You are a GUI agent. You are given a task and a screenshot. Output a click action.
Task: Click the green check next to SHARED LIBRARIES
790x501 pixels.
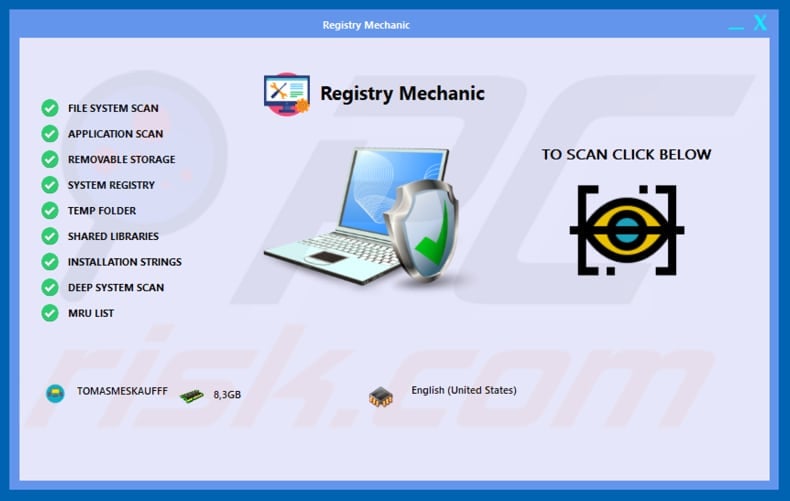pyautogui.click(x=50, y=236)
